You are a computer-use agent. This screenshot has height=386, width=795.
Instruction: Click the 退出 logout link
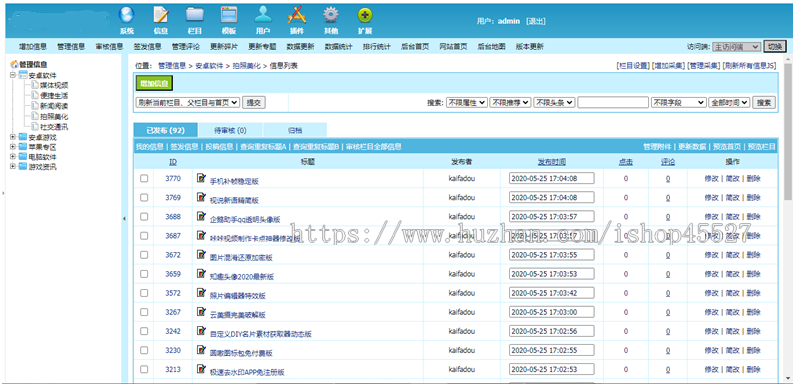(x=536, y=21)
